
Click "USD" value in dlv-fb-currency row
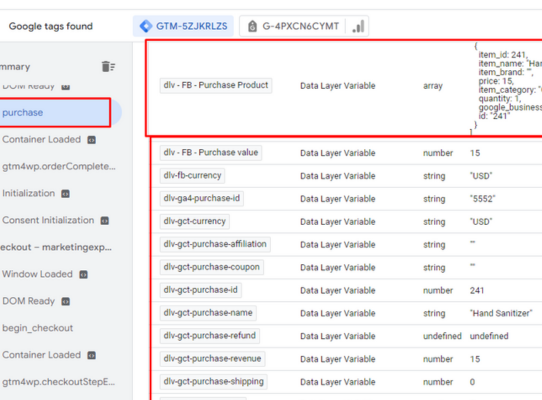coord(481,176)
